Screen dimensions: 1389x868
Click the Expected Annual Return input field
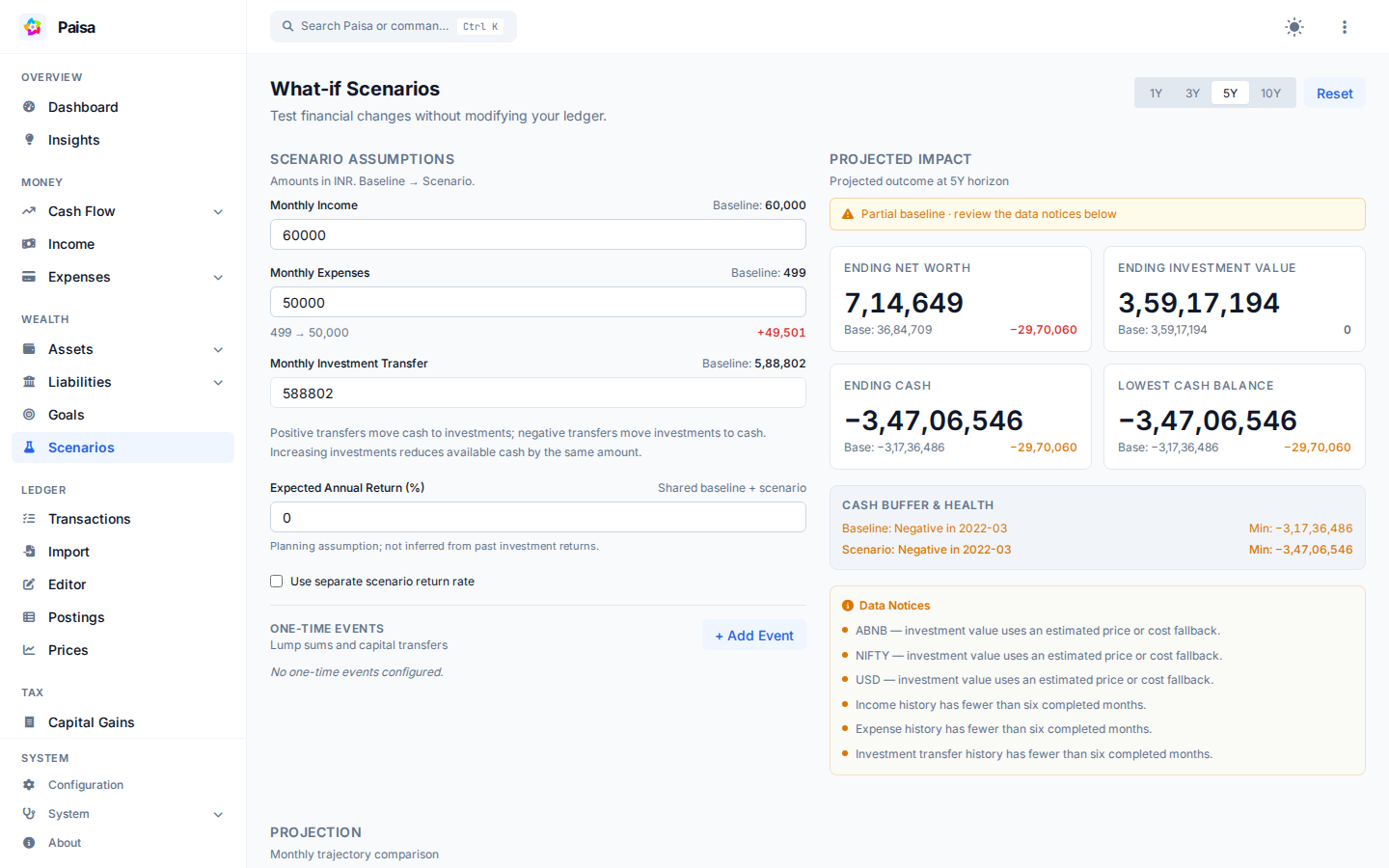(538, 517)
